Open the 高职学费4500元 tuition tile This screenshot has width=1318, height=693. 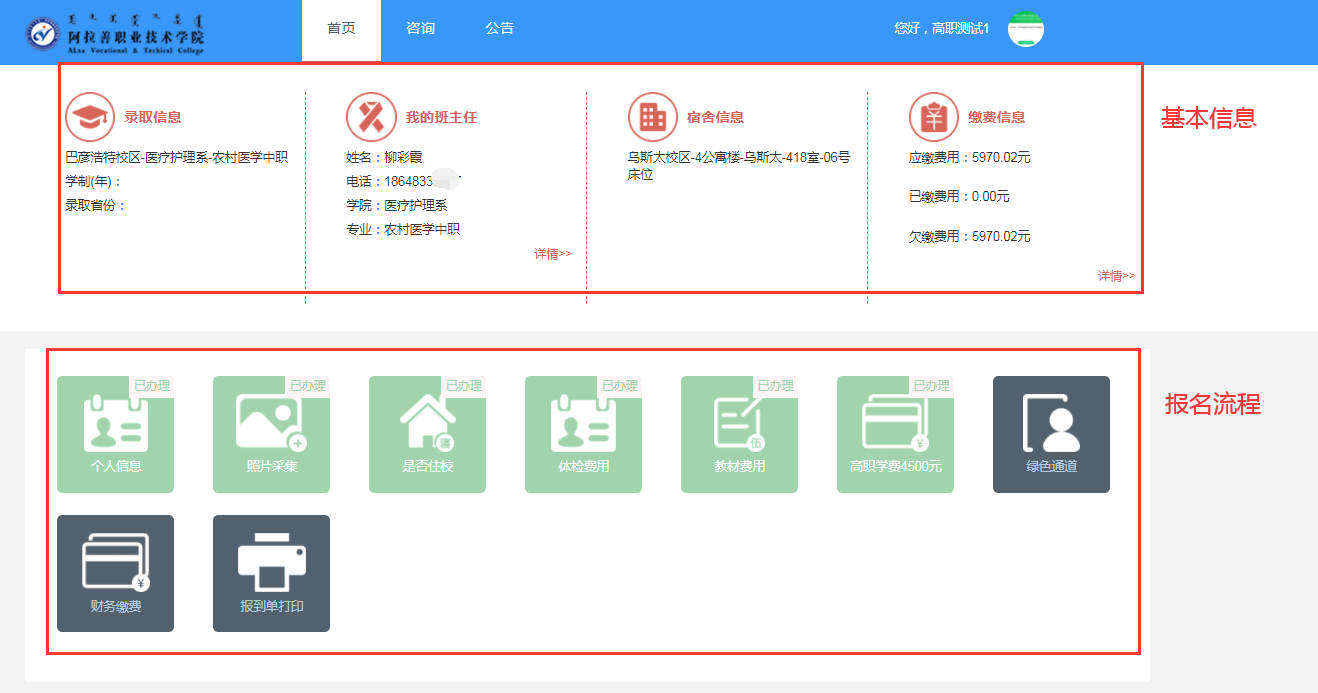[x=895, y=435]
